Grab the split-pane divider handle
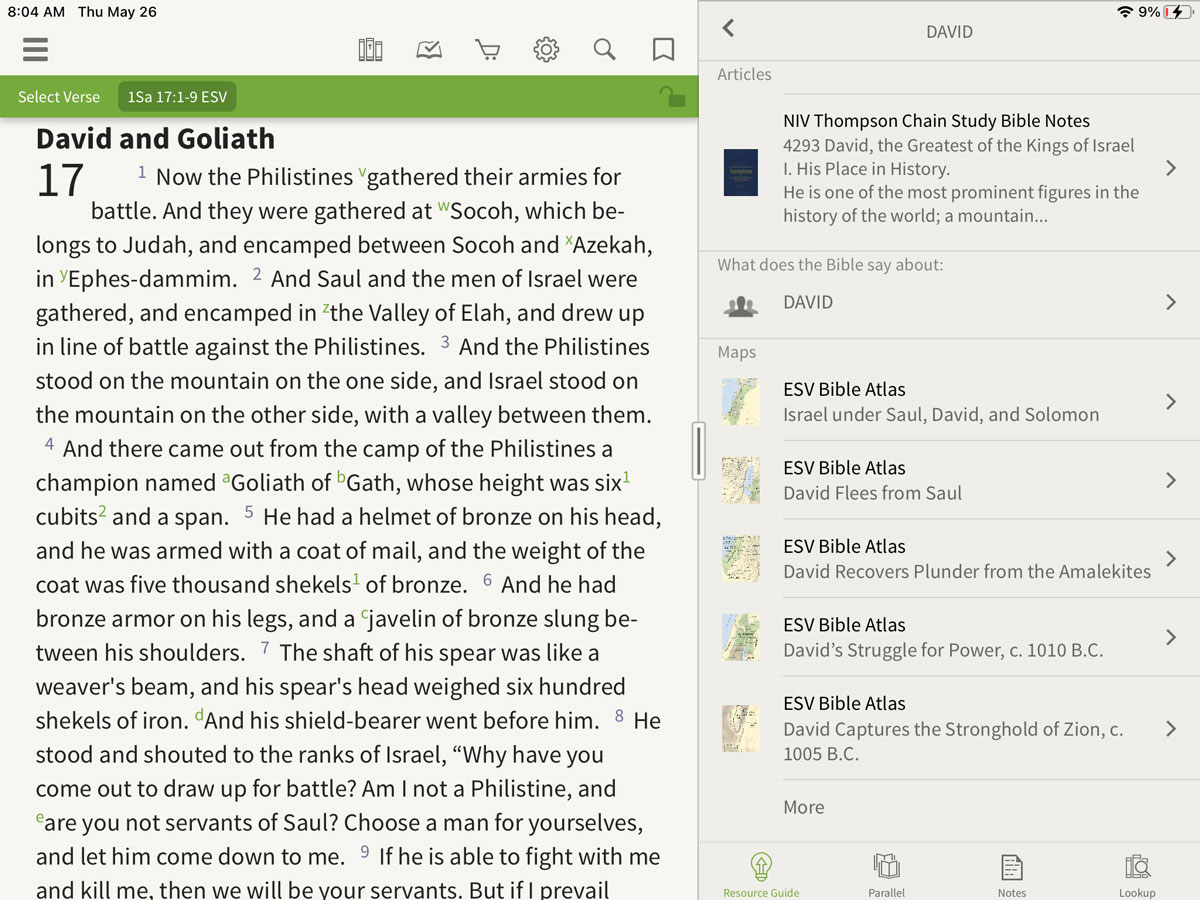Viewport: 1200px width, 900px height. coord(698,450)
